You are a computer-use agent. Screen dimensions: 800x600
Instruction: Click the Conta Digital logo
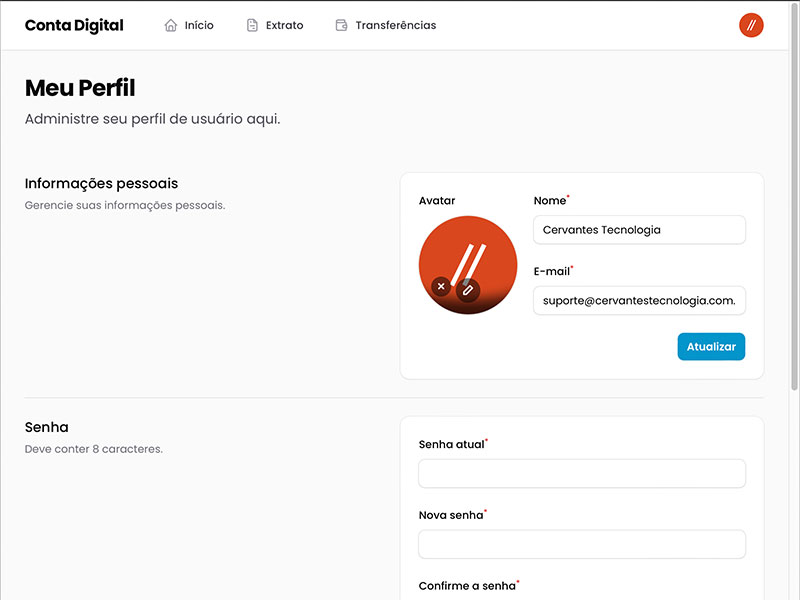coord(74,25)
